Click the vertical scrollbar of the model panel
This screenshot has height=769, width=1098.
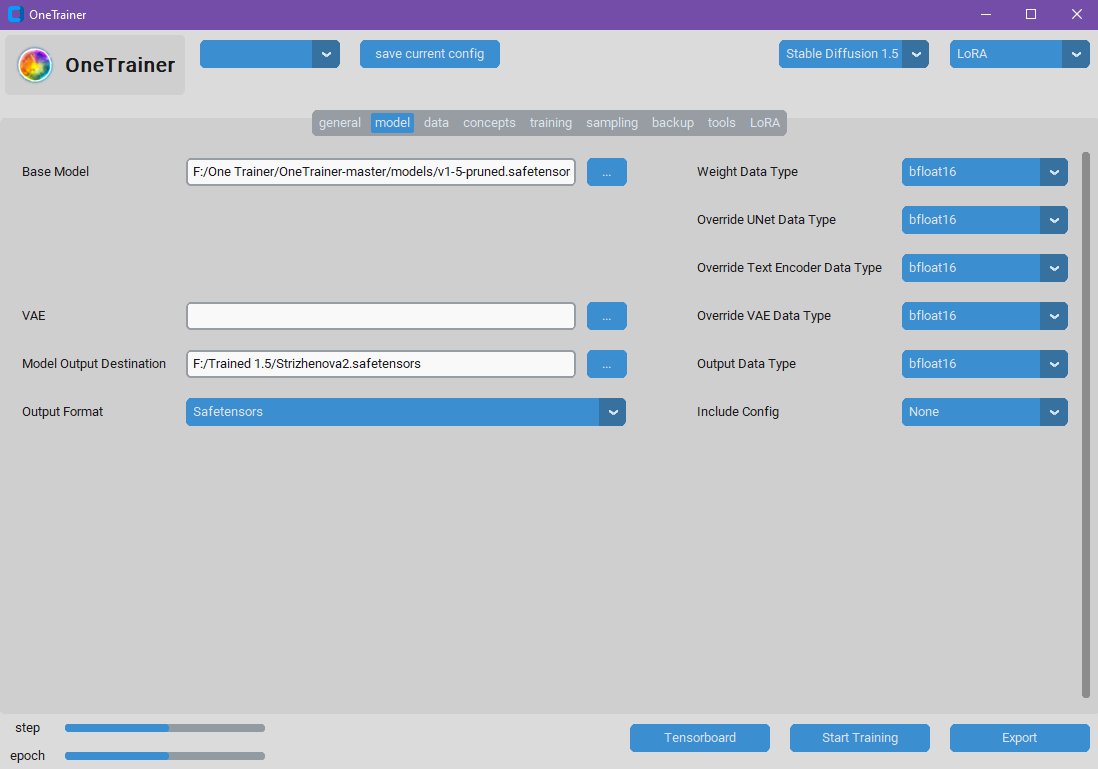click(1086, 424)
